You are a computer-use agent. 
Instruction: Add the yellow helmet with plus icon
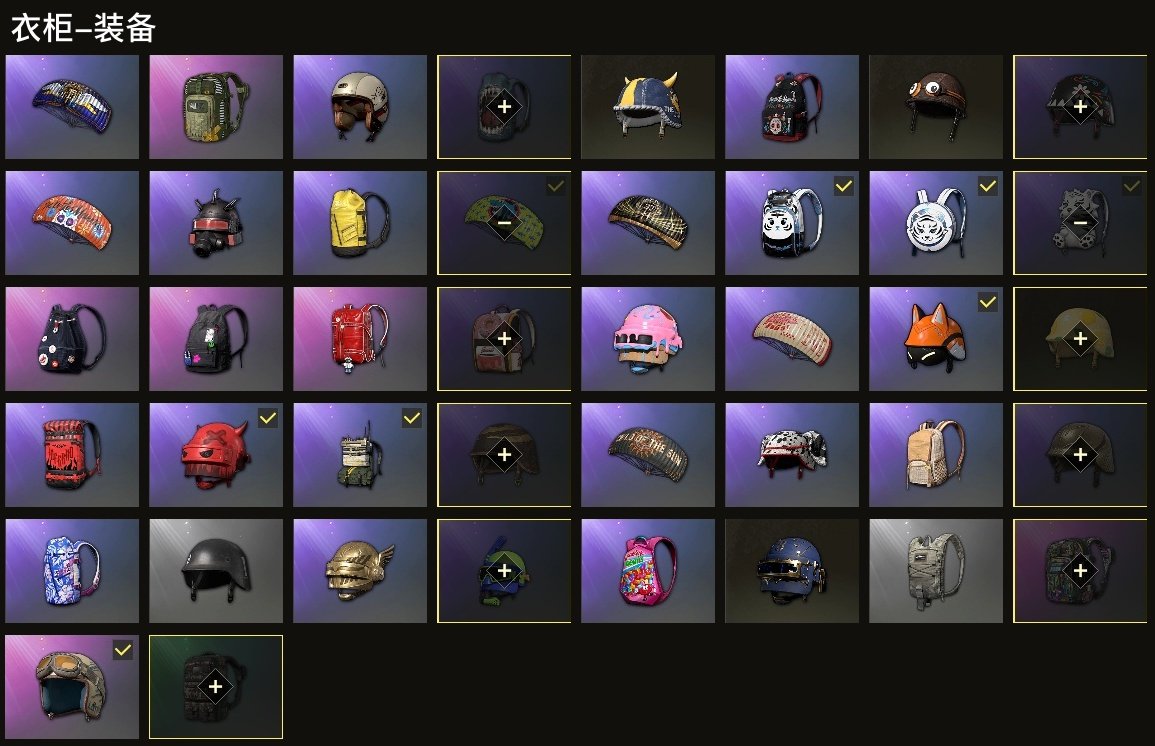pos(1080,339)
